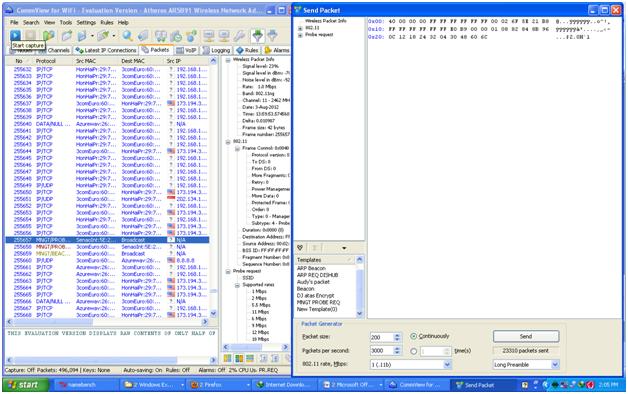628x394 pixels.
Task: Select the MNGT PROBE REQ template
Action: point(318,302)
